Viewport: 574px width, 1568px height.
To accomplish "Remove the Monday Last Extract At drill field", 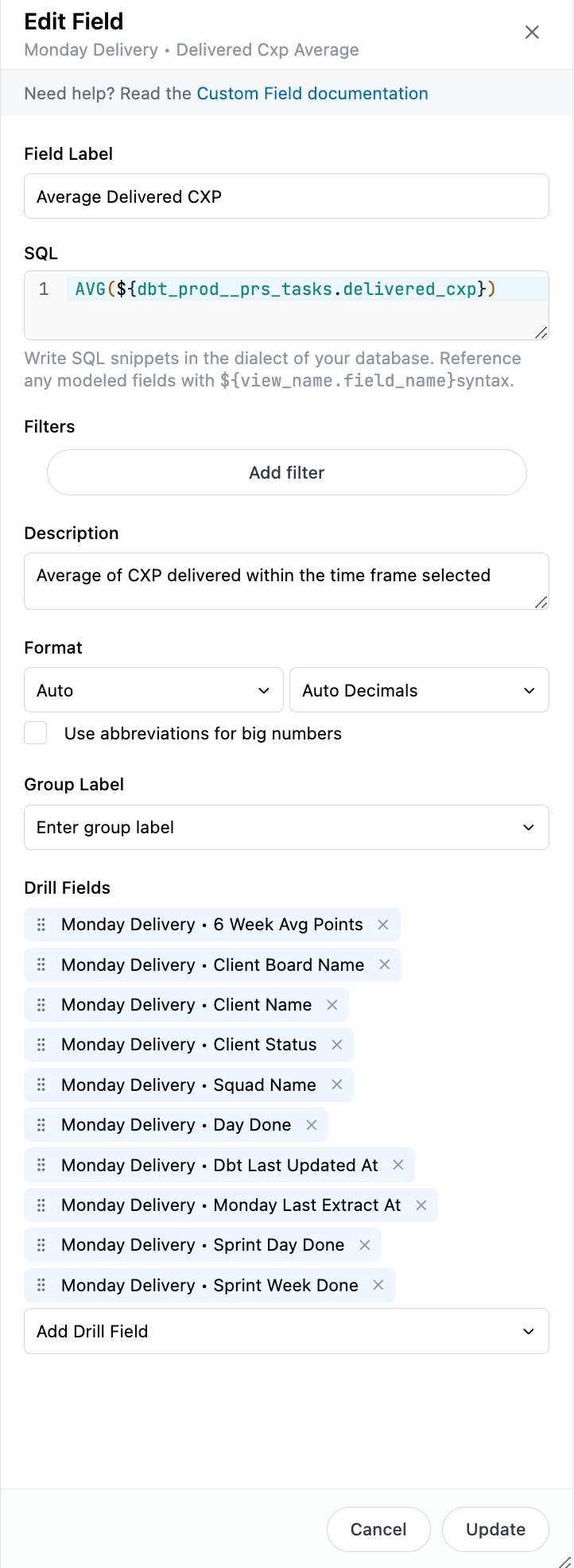I will [x=421, y=1205].
